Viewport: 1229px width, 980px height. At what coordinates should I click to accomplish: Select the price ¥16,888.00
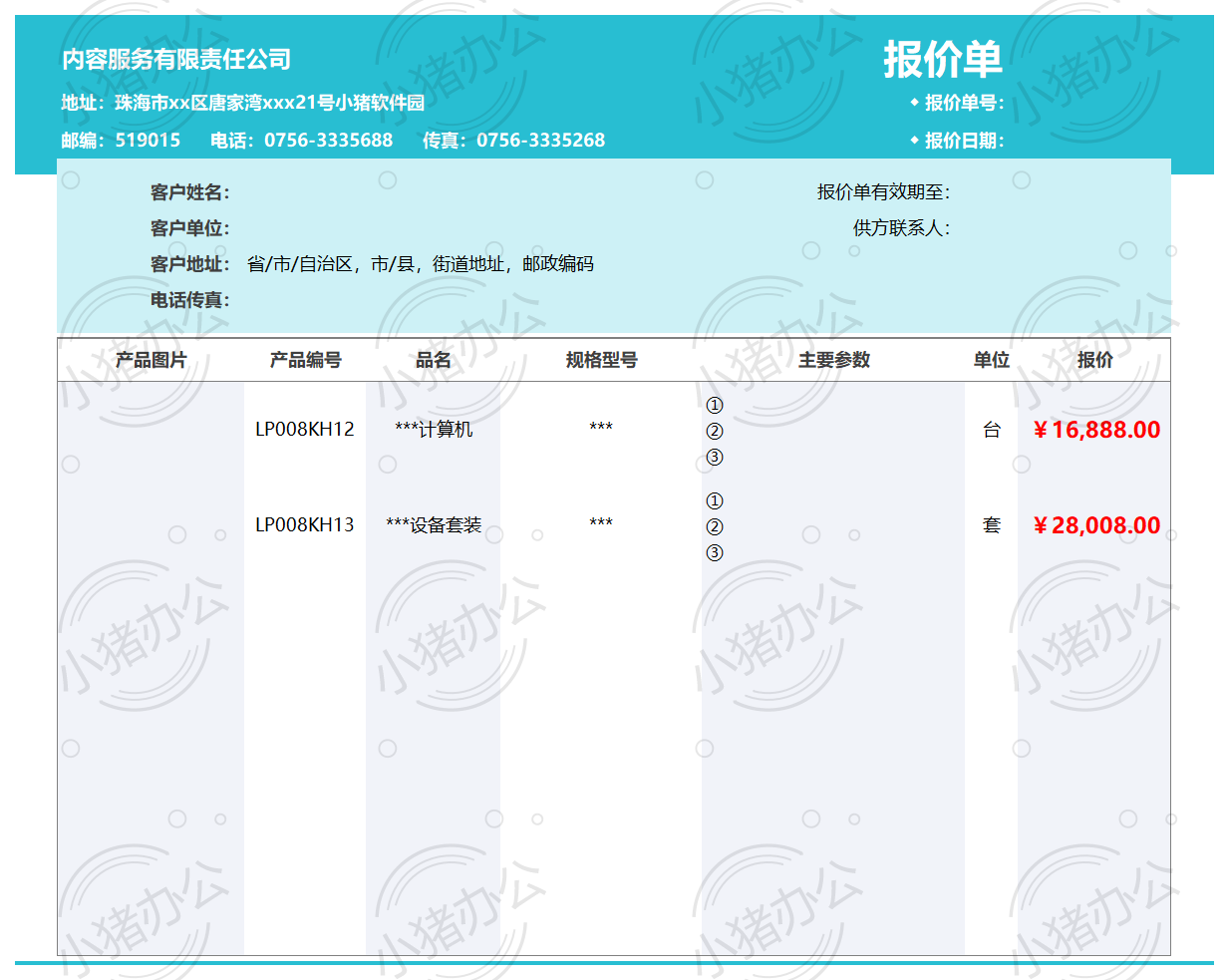(1096, 430)
